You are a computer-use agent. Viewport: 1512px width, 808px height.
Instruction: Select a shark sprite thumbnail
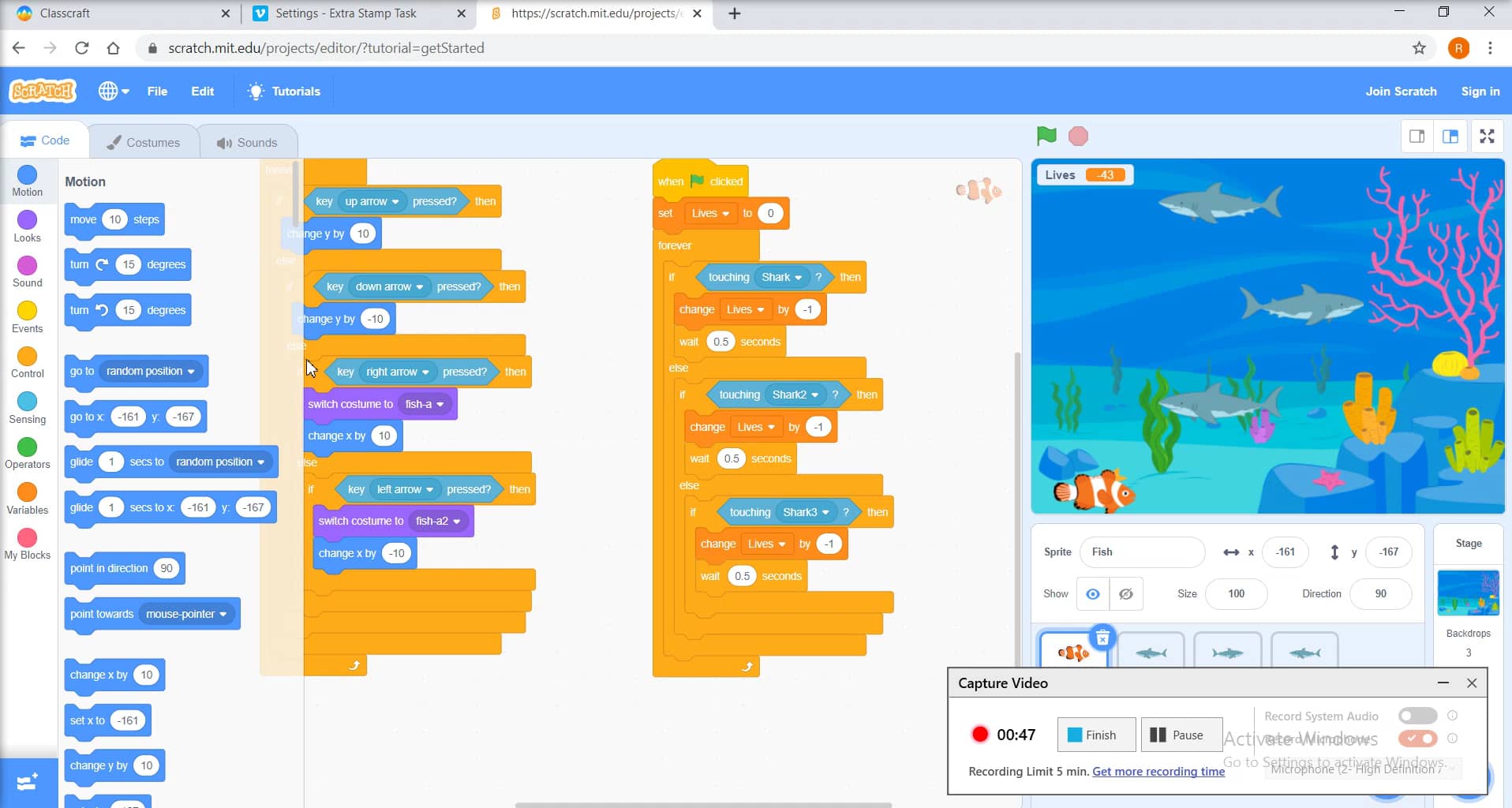(1150, 653)
